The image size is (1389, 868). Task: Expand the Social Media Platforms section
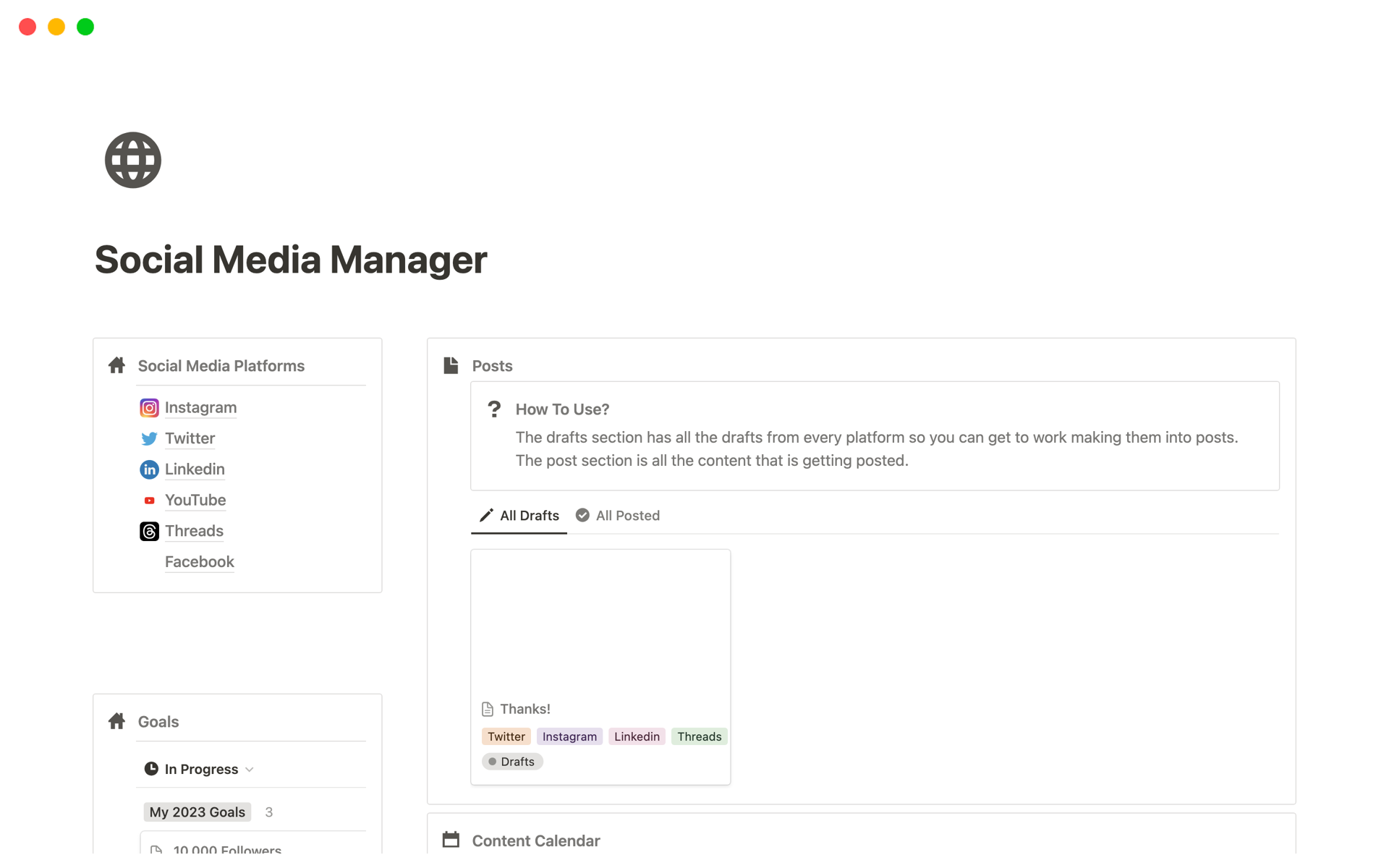[x=221, y=365]
